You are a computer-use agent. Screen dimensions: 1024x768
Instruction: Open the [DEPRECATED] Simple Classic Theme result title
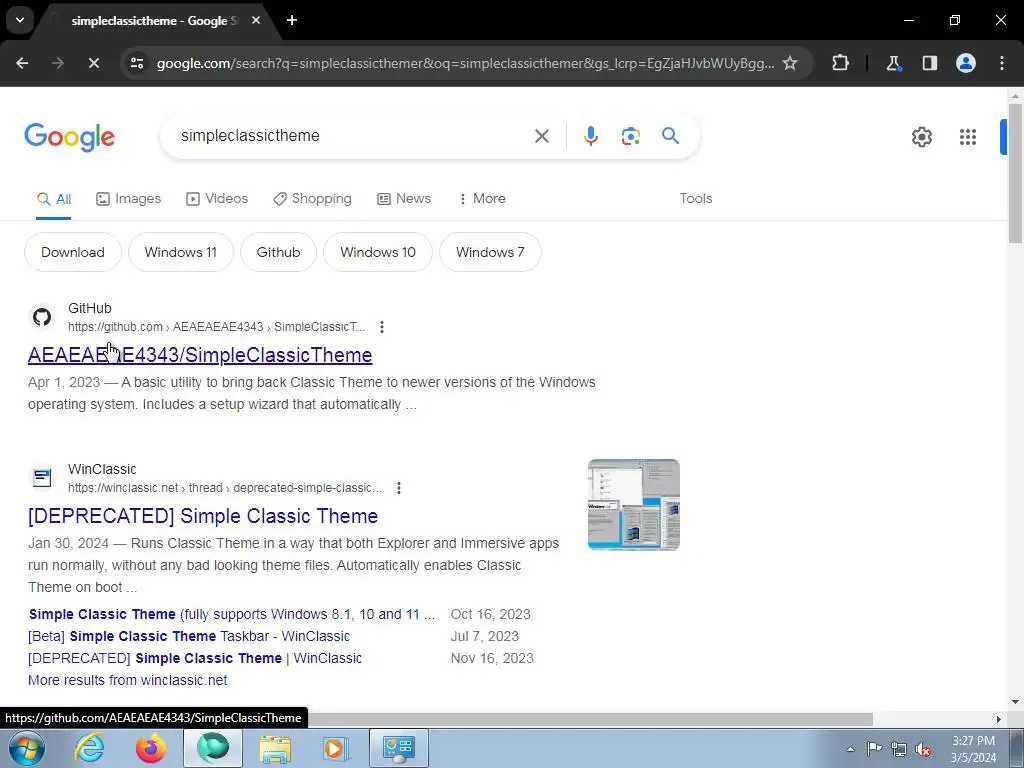coord(203,516)
